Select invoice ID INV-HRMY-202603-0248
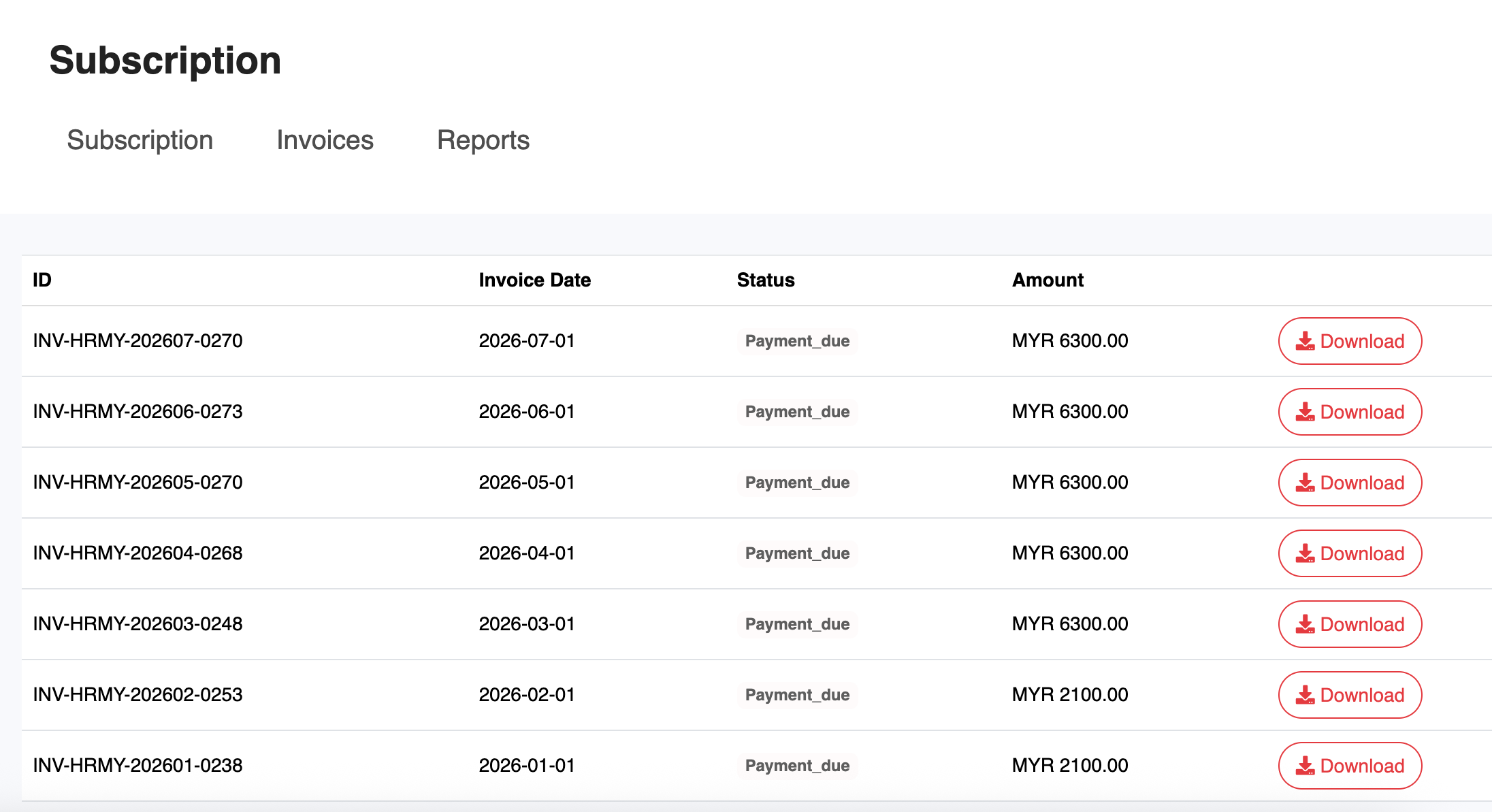This screenshot has height=812, width=1492. (x=137, y=624)
